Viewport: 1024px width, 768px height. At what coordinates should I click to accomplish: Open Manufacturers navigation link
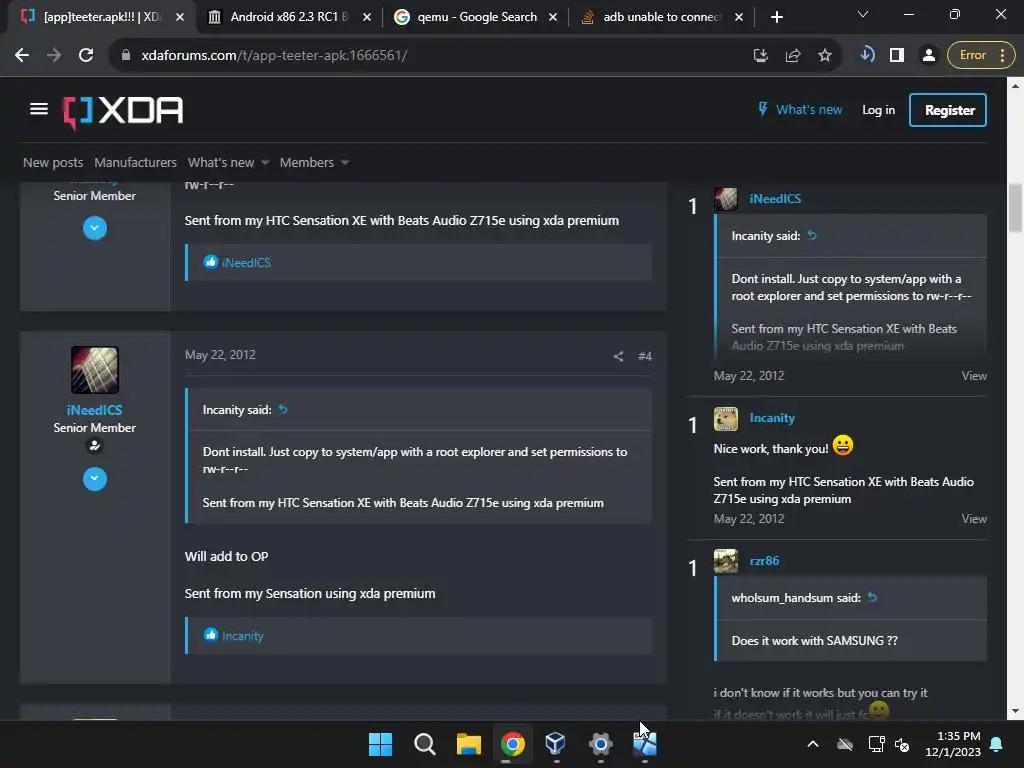pos(135,163)
